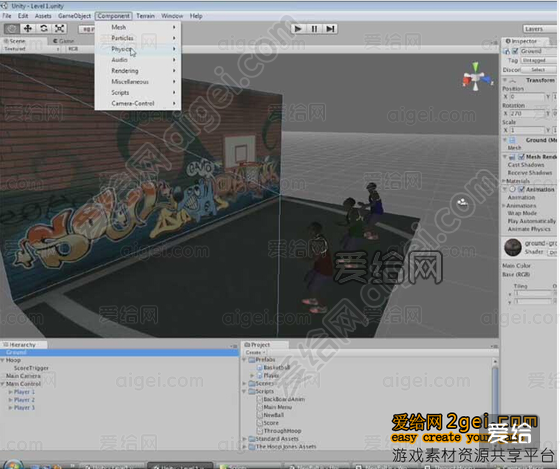Start the game with Play button
560x469 pixels.
(x=298, y=29)
